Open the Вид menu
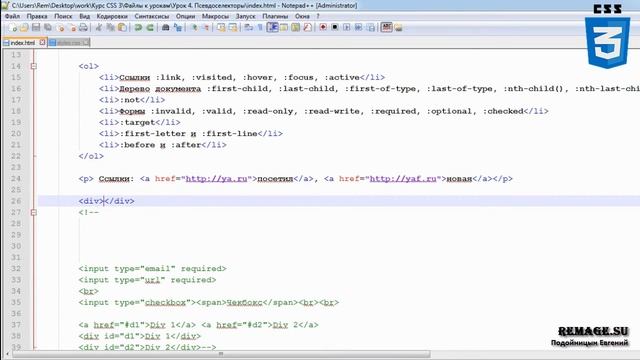The image size is (640, 360). tap(84, 16)
